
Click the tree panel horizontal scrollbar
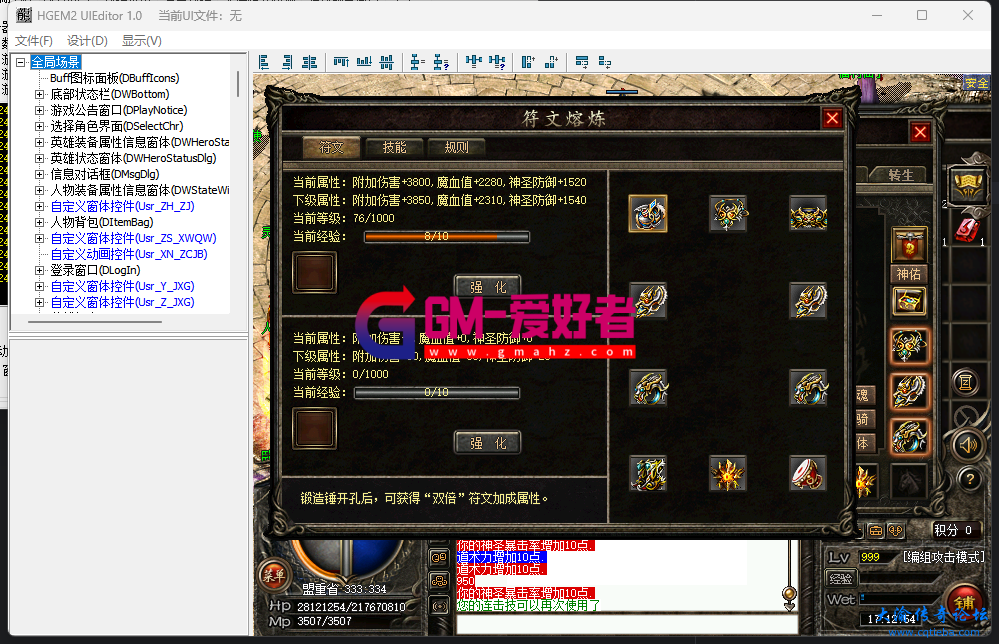coord(95,322)
